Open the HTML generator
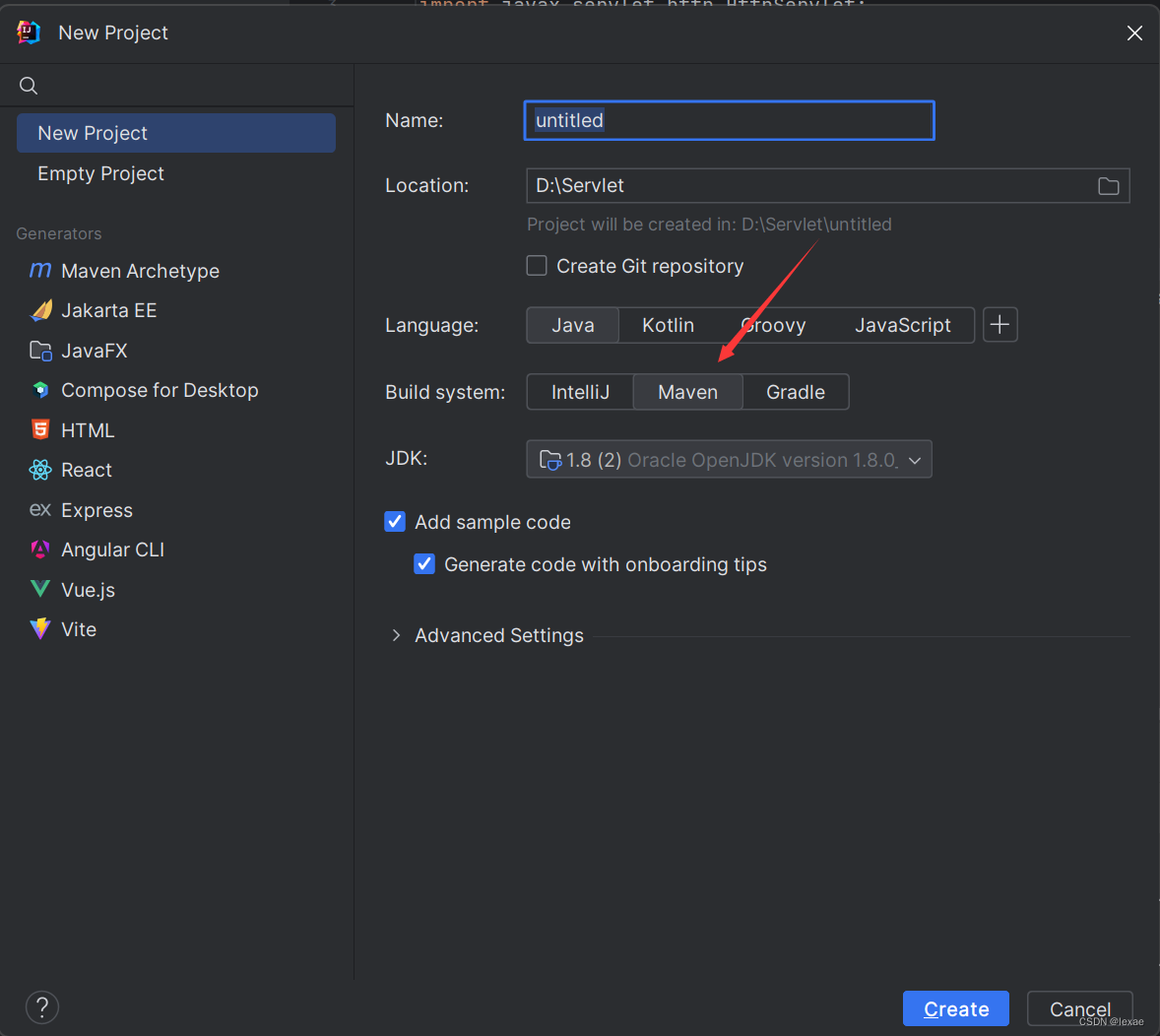This screenshot has width=1160, height=1036. [176, 430]
